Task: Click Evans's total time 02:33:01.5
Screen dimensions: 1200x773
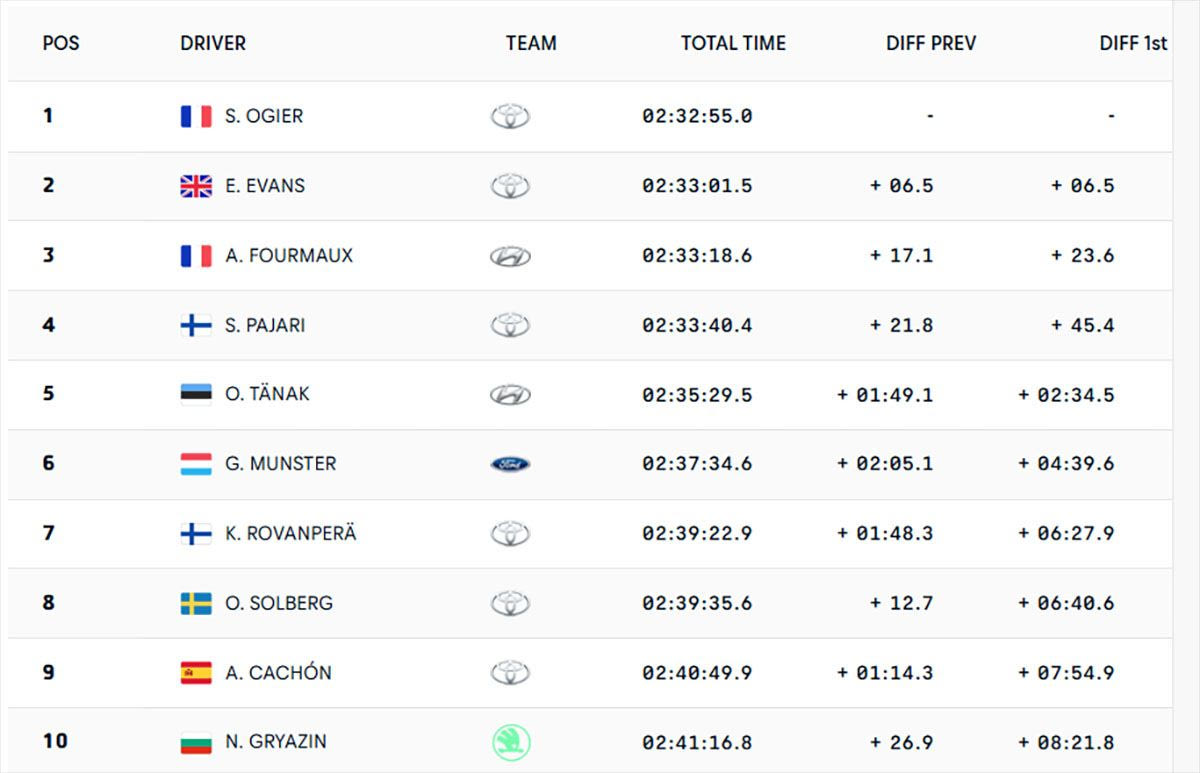Action: (697, 186)
